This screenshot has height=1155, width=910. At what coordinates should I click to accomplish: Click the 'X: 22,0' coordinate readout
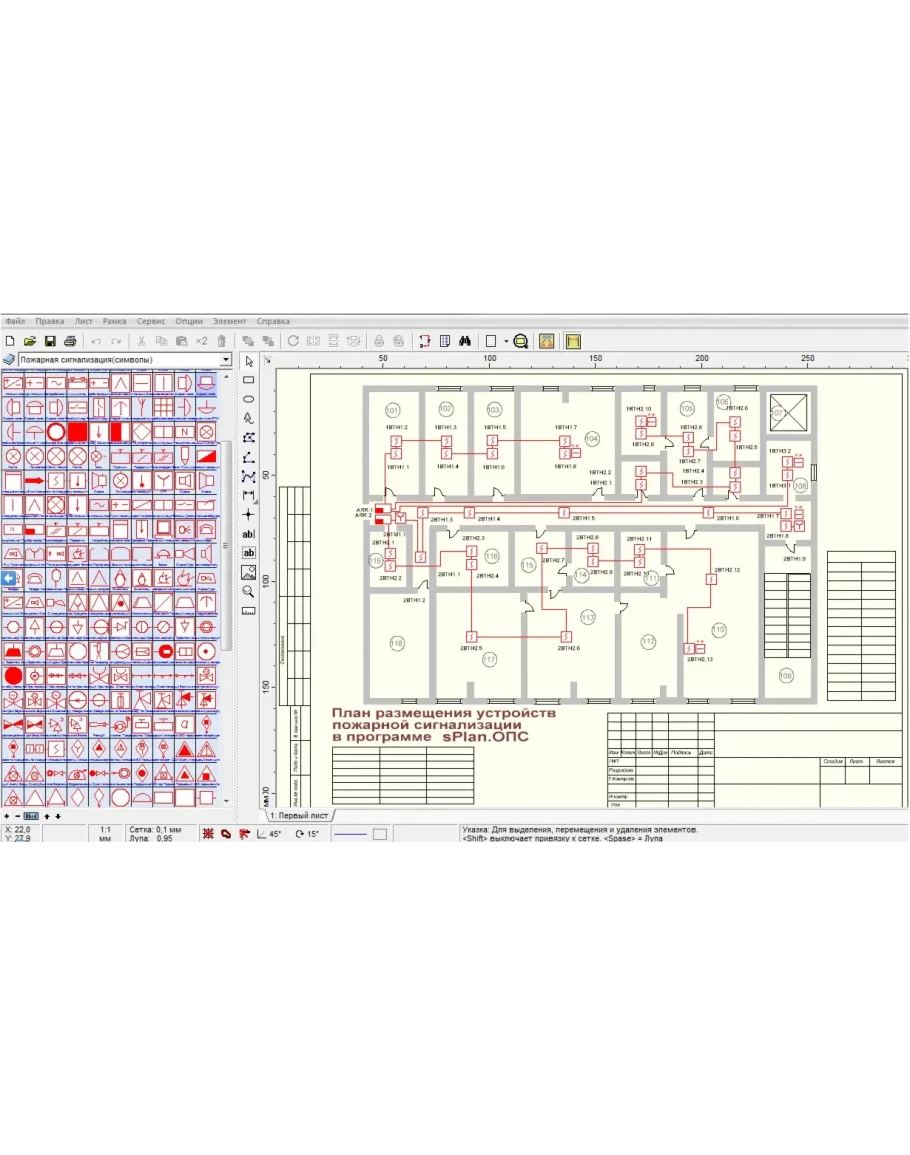click(17, 829)
